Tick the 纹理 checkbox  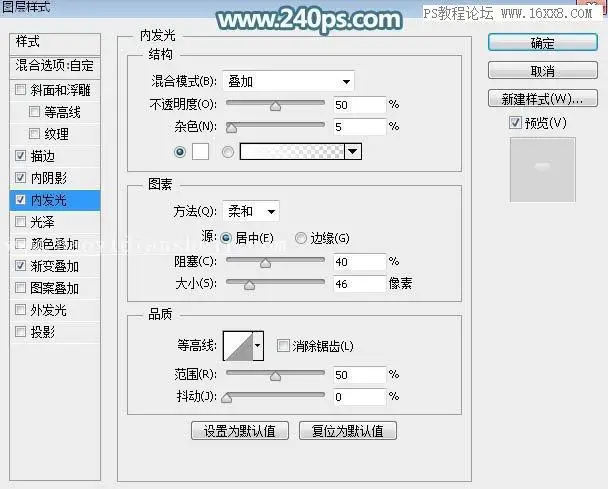pyautogui.click(x=35, y=134)
